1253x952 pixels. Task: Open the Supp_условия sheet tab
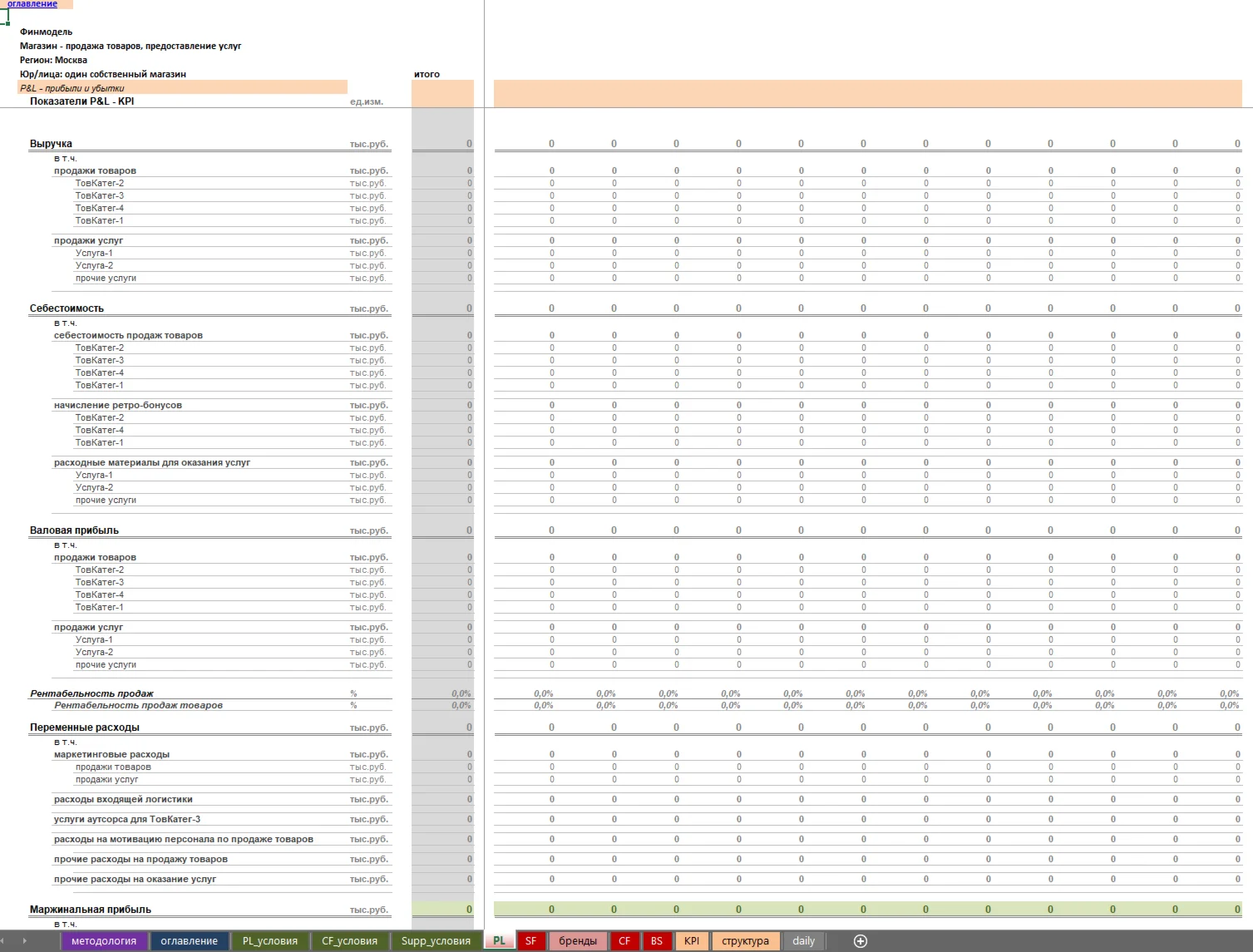tap(436, 941)
